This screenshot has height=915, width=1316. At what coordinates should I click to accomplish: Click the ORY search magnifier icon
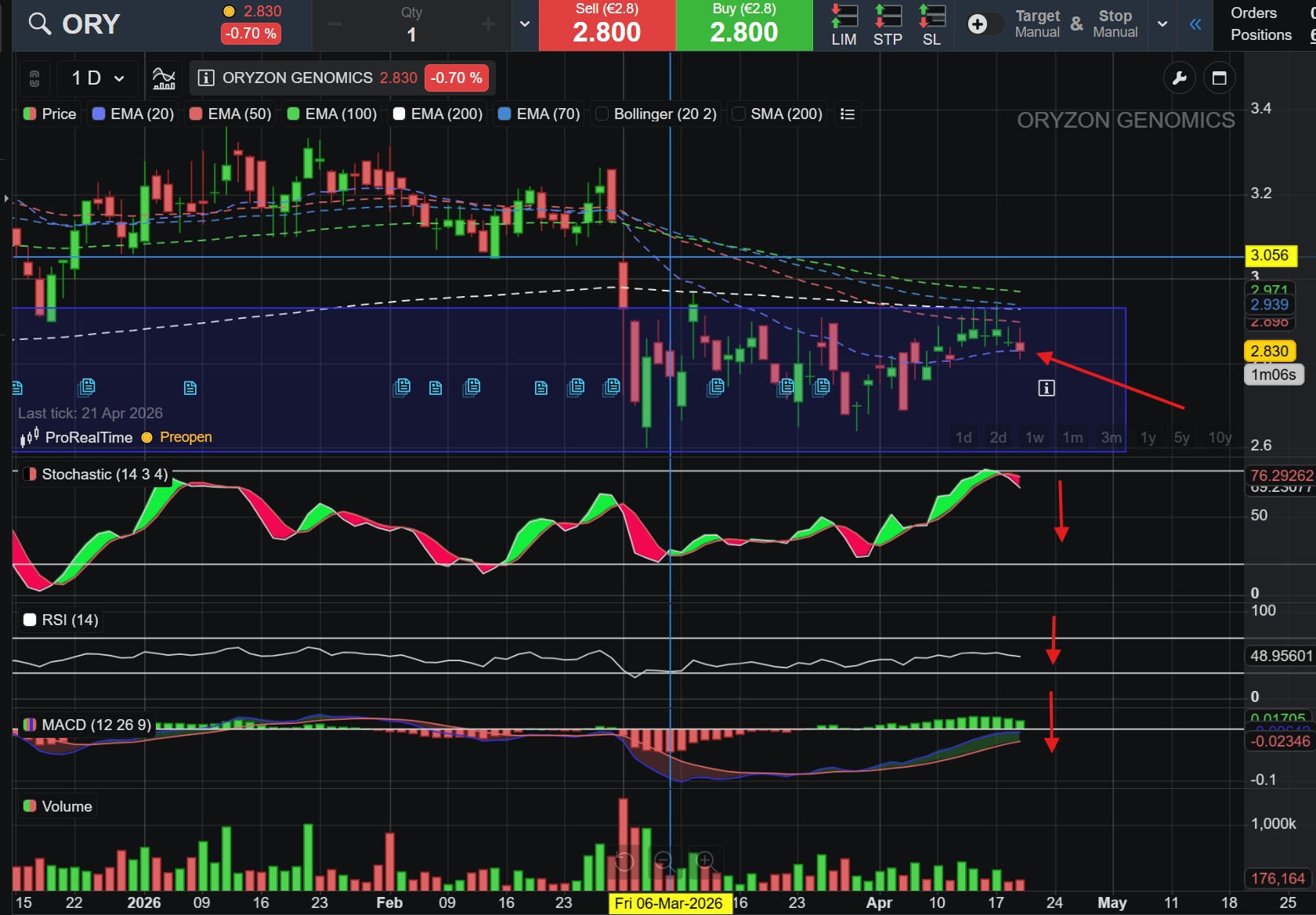(x=39, y=24)
